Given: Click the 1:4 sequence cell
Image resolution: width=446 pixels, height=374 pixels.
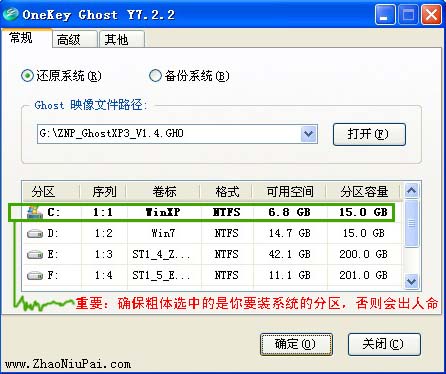Looking at the screenshot, I should click(104, 275).
